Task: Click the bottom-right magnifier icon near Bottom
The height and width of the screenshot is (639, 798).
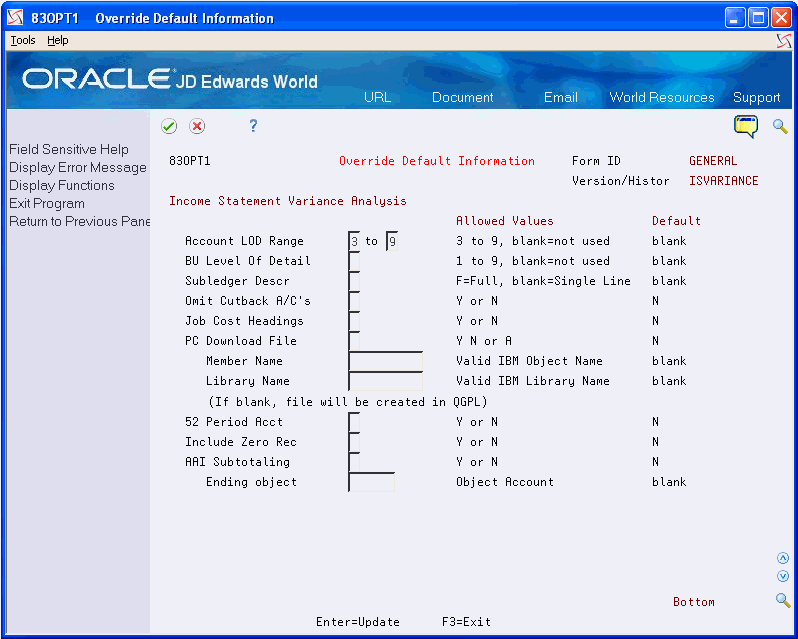Action: [783, 600]
